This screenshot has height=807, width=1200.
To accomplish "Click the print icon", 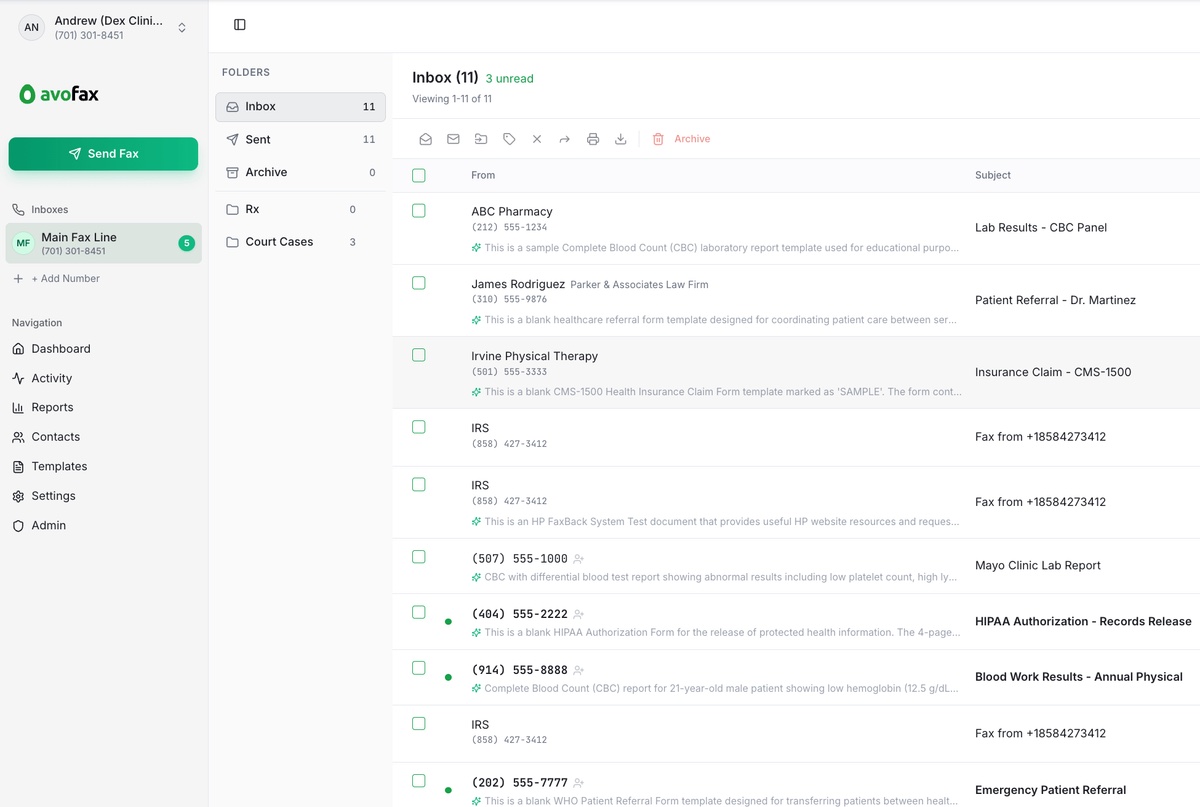I will [x=593, y=139].
